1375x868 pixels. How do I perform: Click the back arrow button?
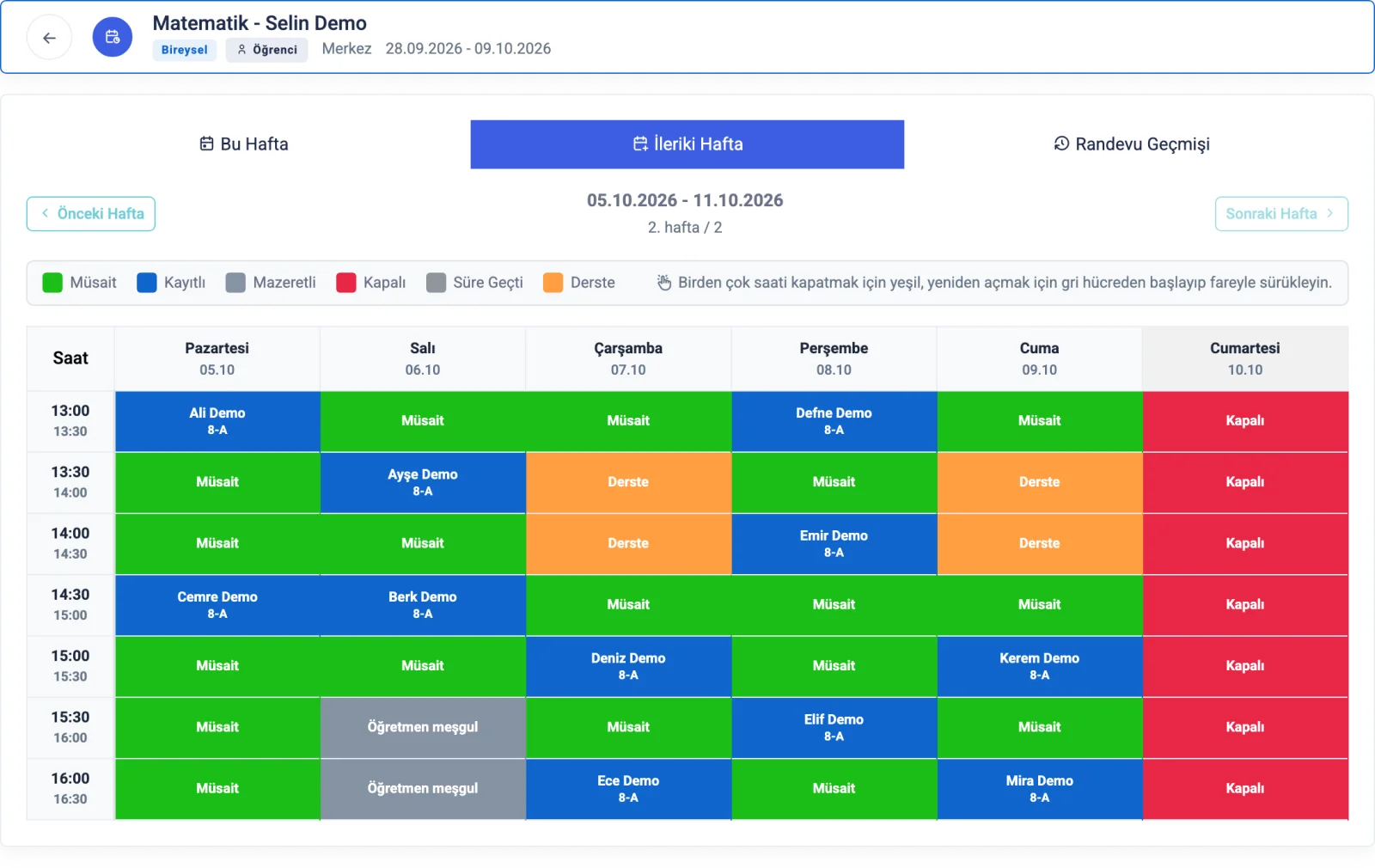coord(49,38)
